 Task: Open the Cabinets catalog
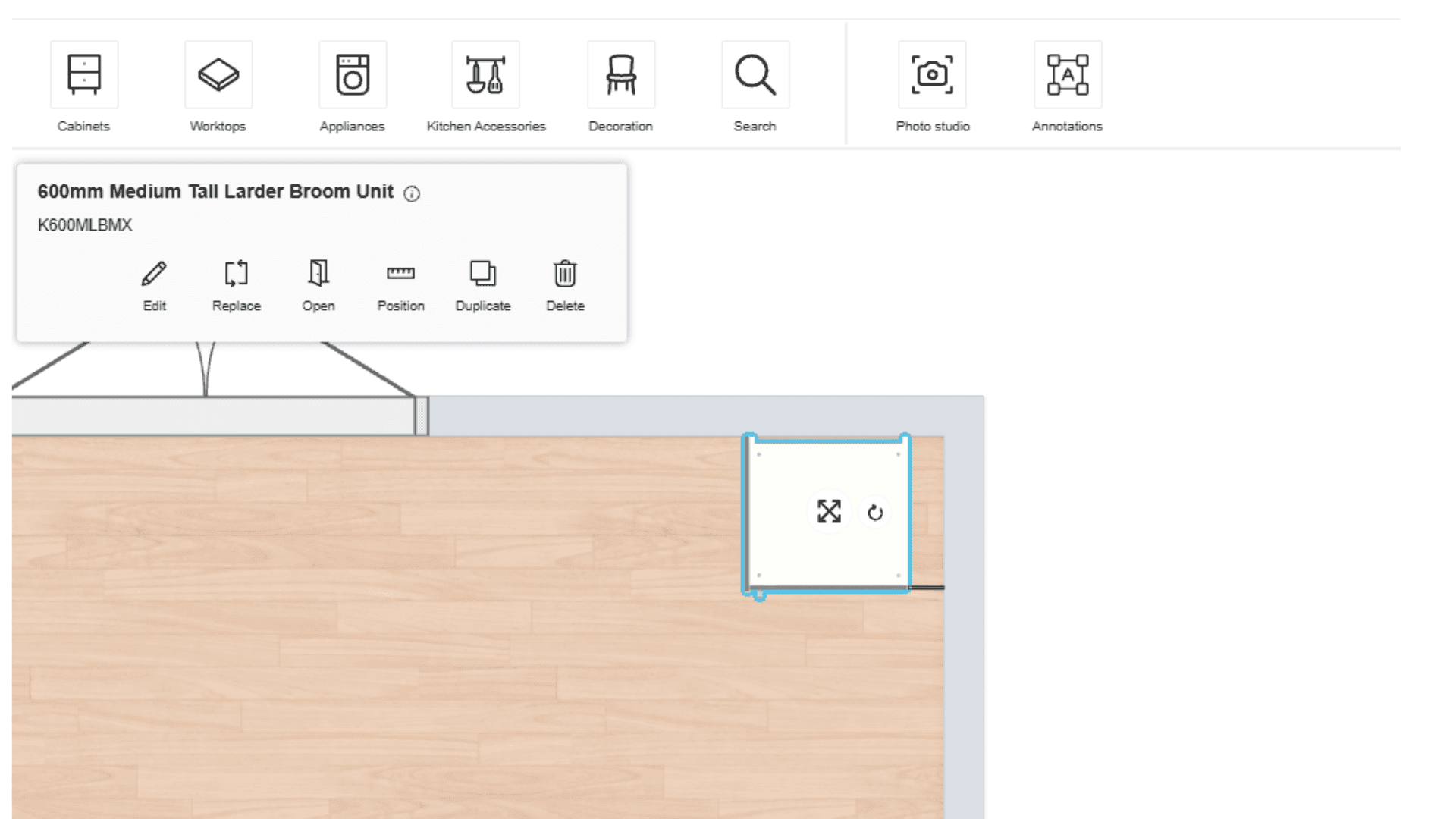coord(84,74)
